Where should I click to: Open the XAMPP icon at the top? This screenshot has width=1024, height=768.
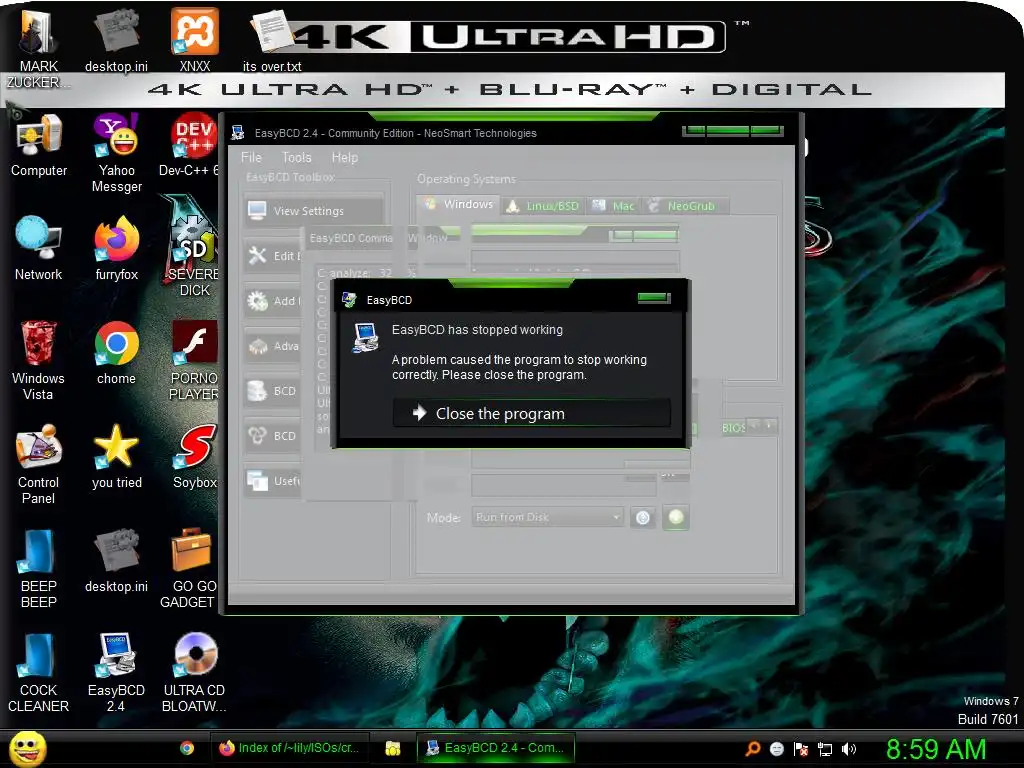pyautogui.click(x=195, y=39)
